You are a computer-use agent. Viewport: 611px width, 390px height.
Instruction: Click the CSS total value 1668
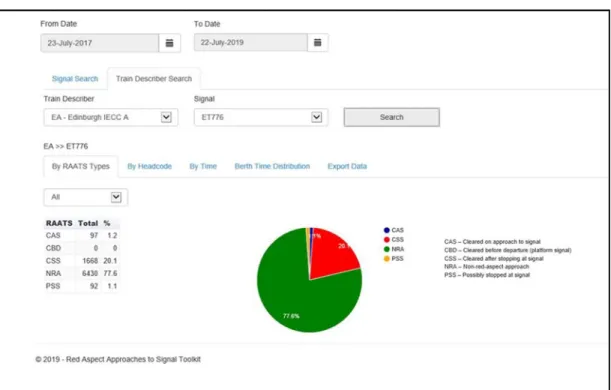point(90,261)
